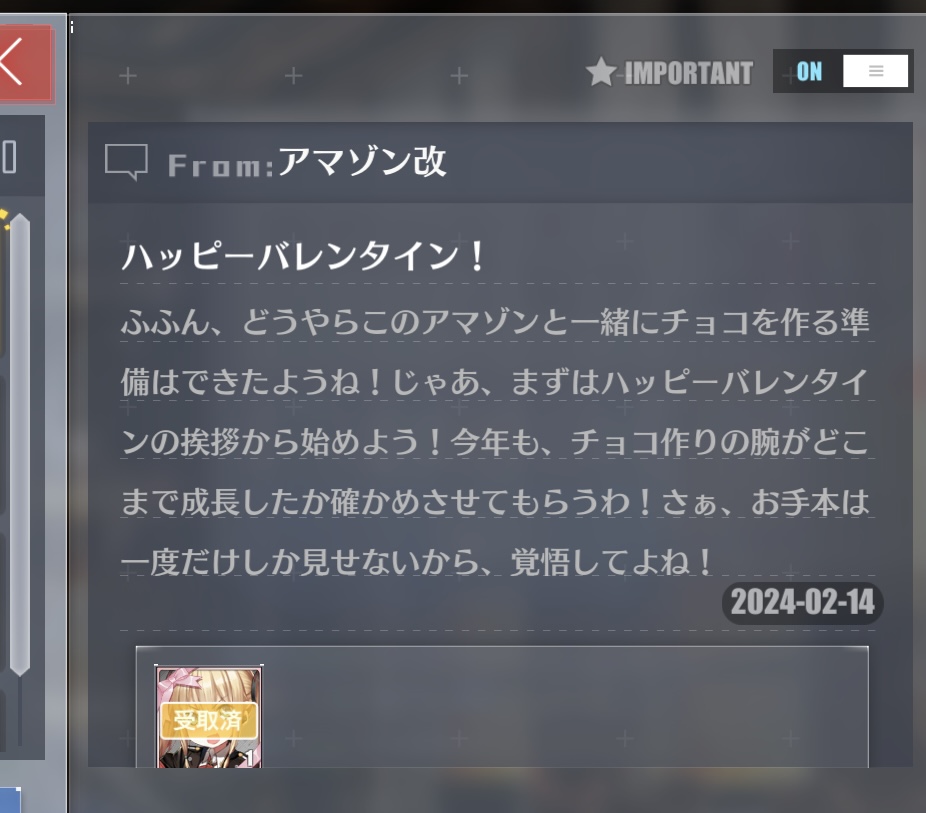Image resolution: width=926 pixels, height=813 pixels.
Task: Click the left mail list scrollbar thumb
Action: (x=20, y=445)
